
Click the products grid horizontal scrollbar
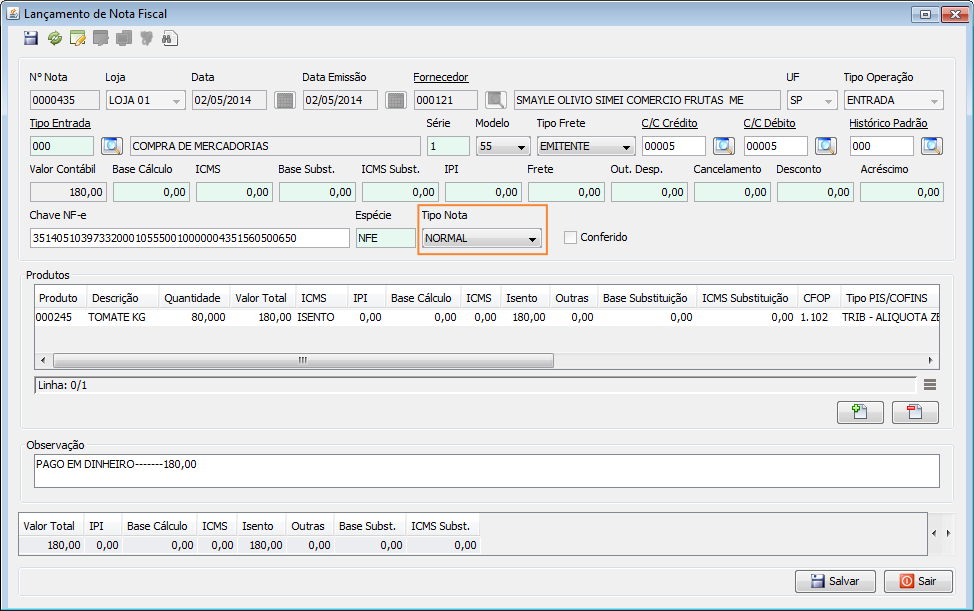(299, 360)
